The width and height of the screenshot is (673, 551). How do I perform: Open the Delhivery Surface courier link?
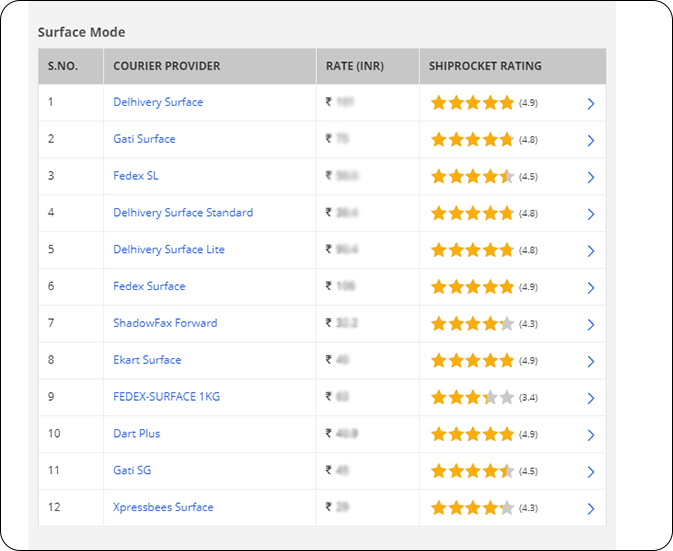tap(158, 102)
